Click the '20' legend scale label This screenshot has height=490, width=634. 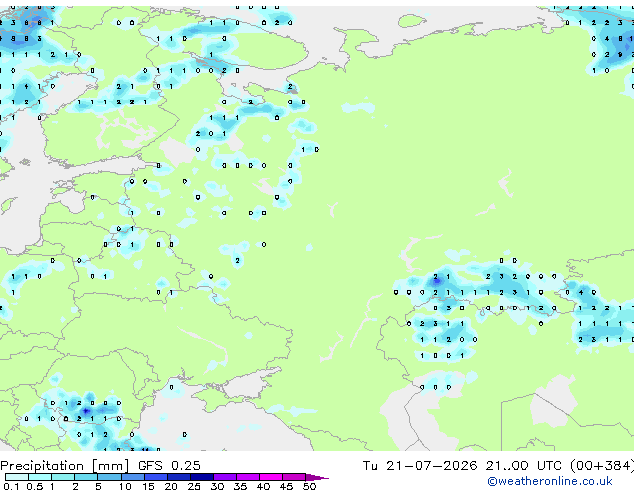(171, 486)
